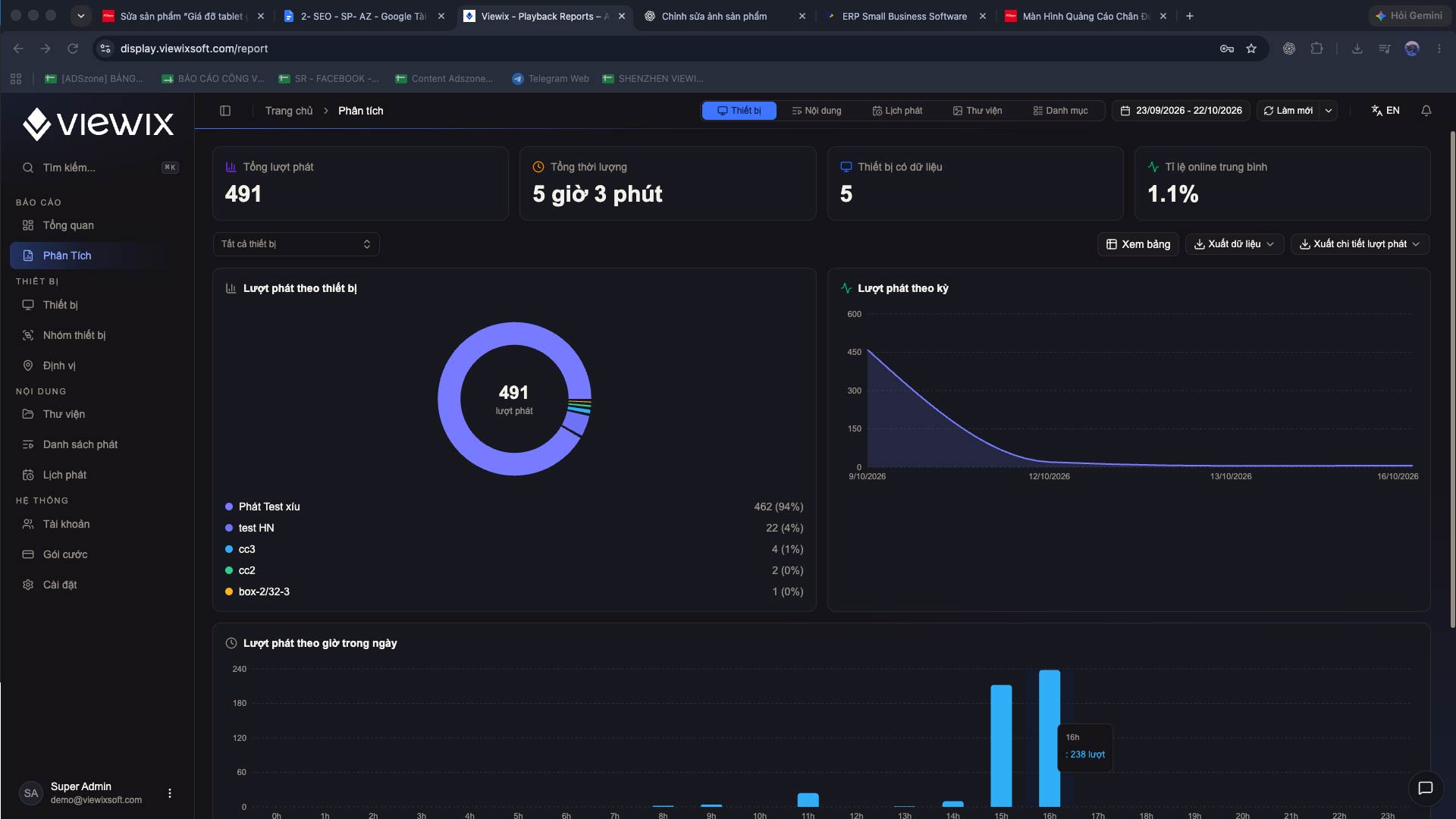This screenshot has height=819, width=1456.
Task: Expand the Chrome tab search dropdown
Action: point(80,16)
